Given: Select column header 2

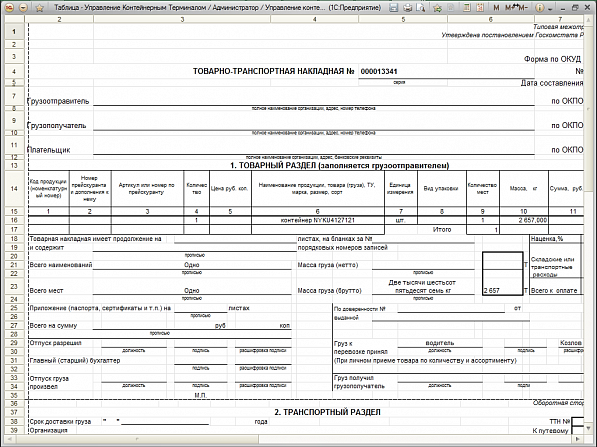Looking at the screenshot, I should (x=59, y=19).
